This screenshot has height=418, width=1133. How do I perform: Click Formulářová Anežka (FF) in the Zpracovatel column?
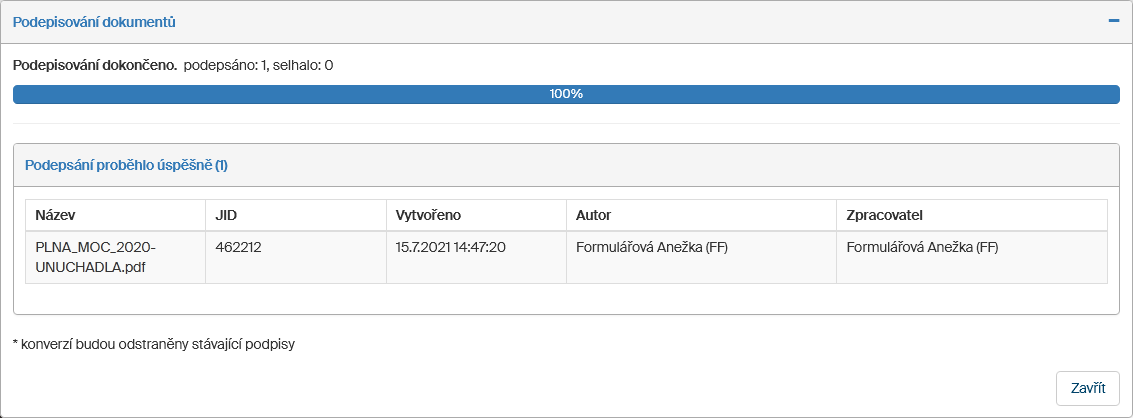pyautogui.click(x=922, y=247)
